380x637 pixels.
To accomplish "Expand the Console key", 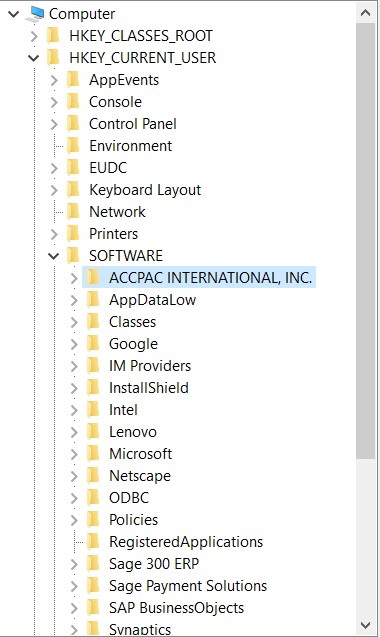I will pyautogui.click(x=54, y=102).
